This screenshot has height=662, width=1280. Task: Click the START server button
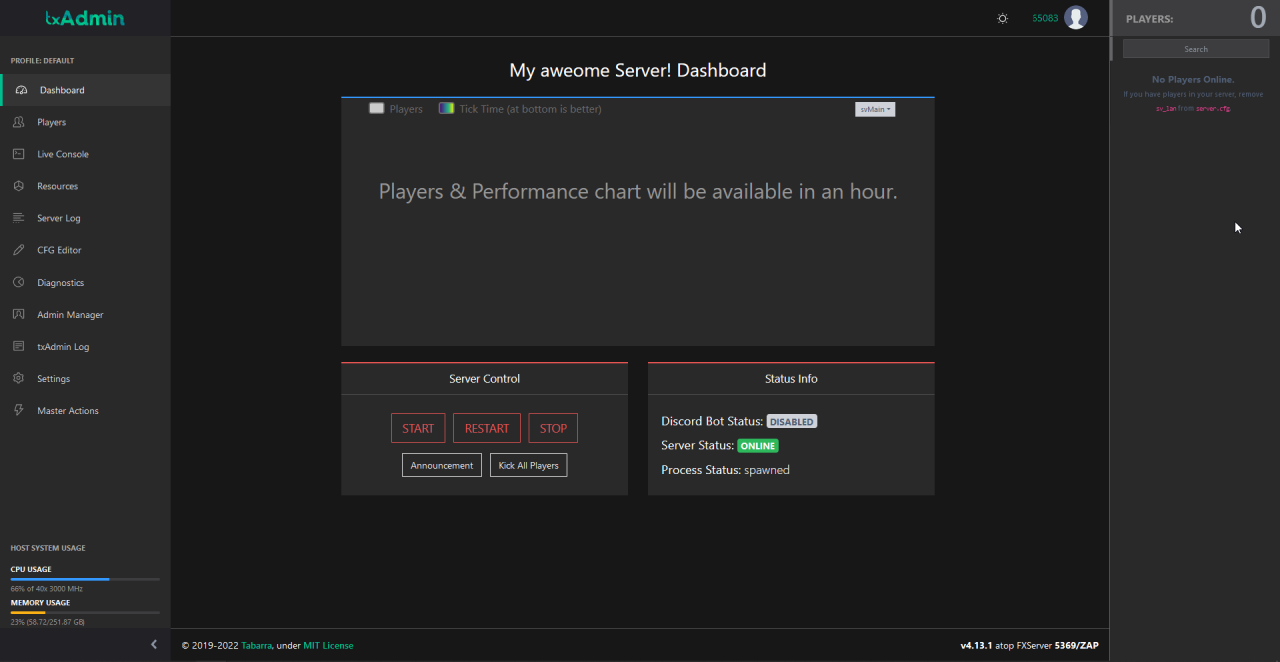pos(418,428)
